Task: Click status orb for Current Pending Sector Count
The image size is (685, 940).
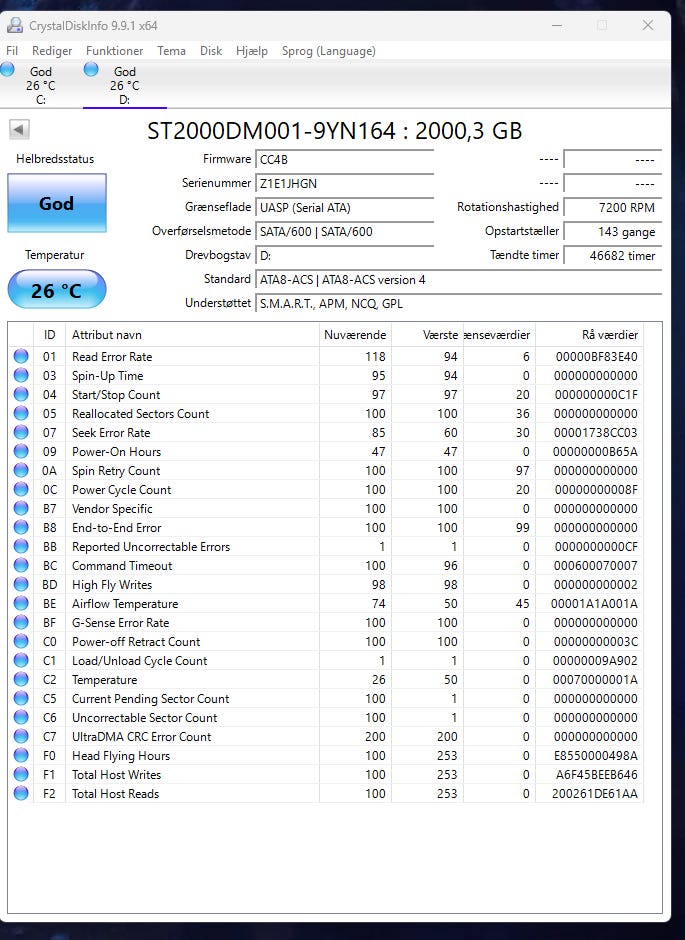Action: (21, 698)
